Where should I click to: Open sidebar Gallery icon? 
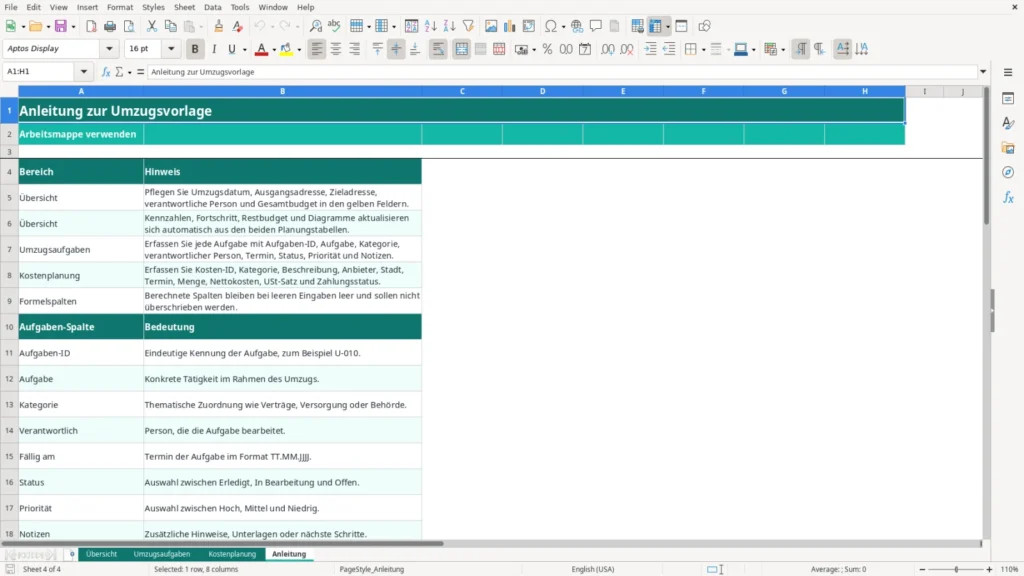click(1008, 148)
